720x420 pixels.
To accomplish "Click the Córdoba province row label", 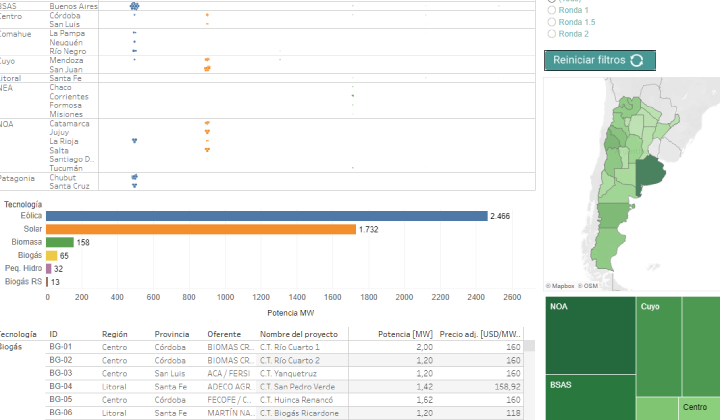I will [65, 16].
